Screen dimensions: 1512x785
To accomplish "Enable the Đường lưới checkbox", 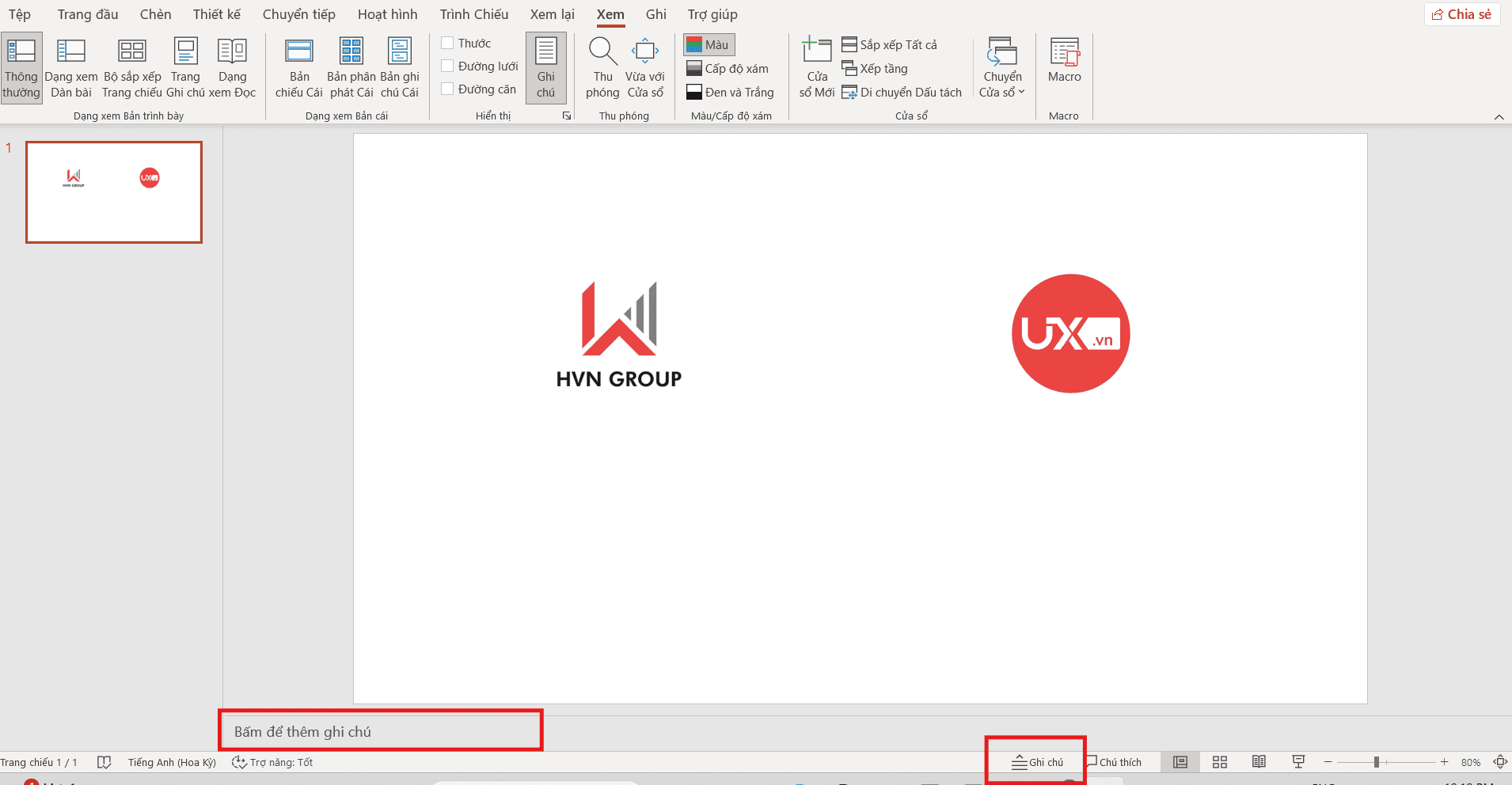I will pos(448,66).
